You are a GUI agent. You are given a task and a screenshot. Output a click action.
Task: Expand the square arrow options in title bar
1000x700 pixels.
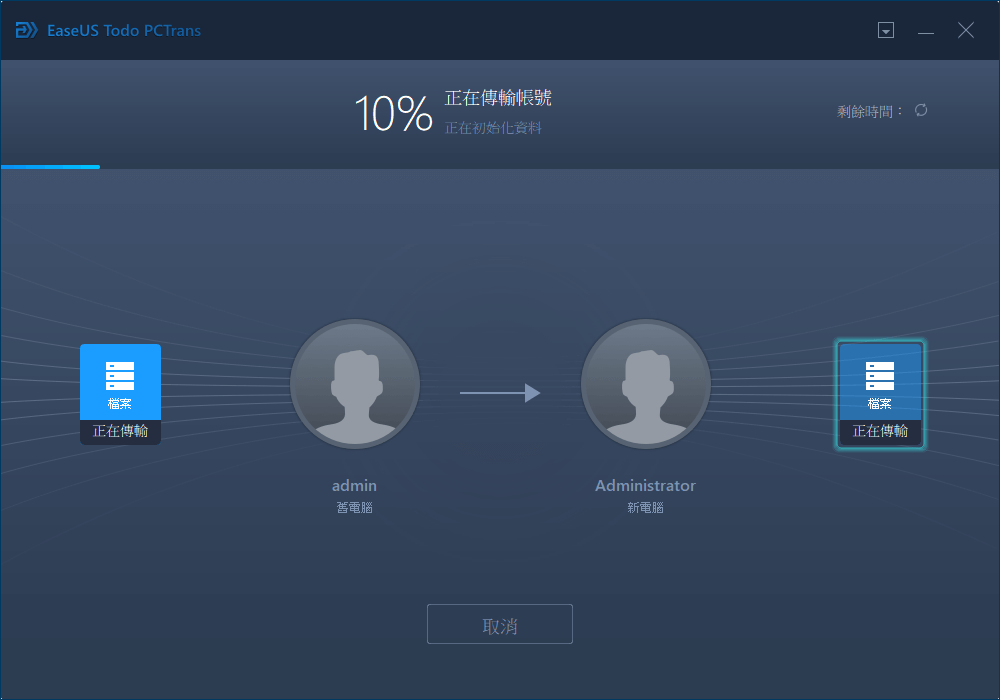pos(886,30)
